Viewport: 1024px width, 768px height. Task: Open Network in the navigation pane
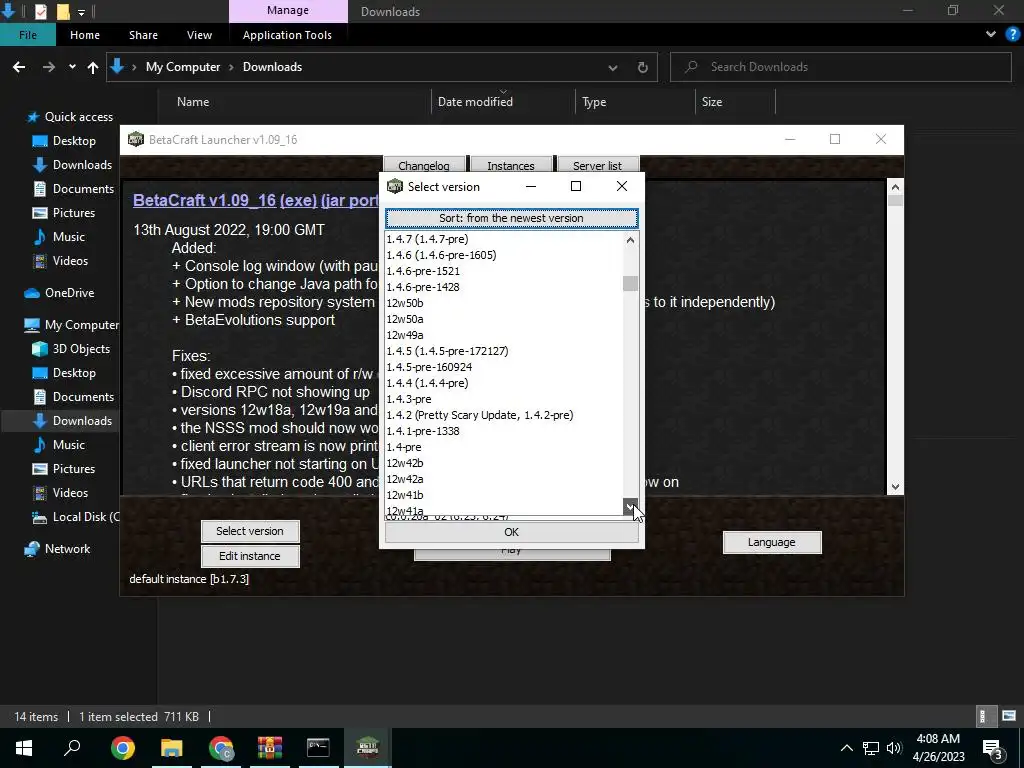pos(67,549)
